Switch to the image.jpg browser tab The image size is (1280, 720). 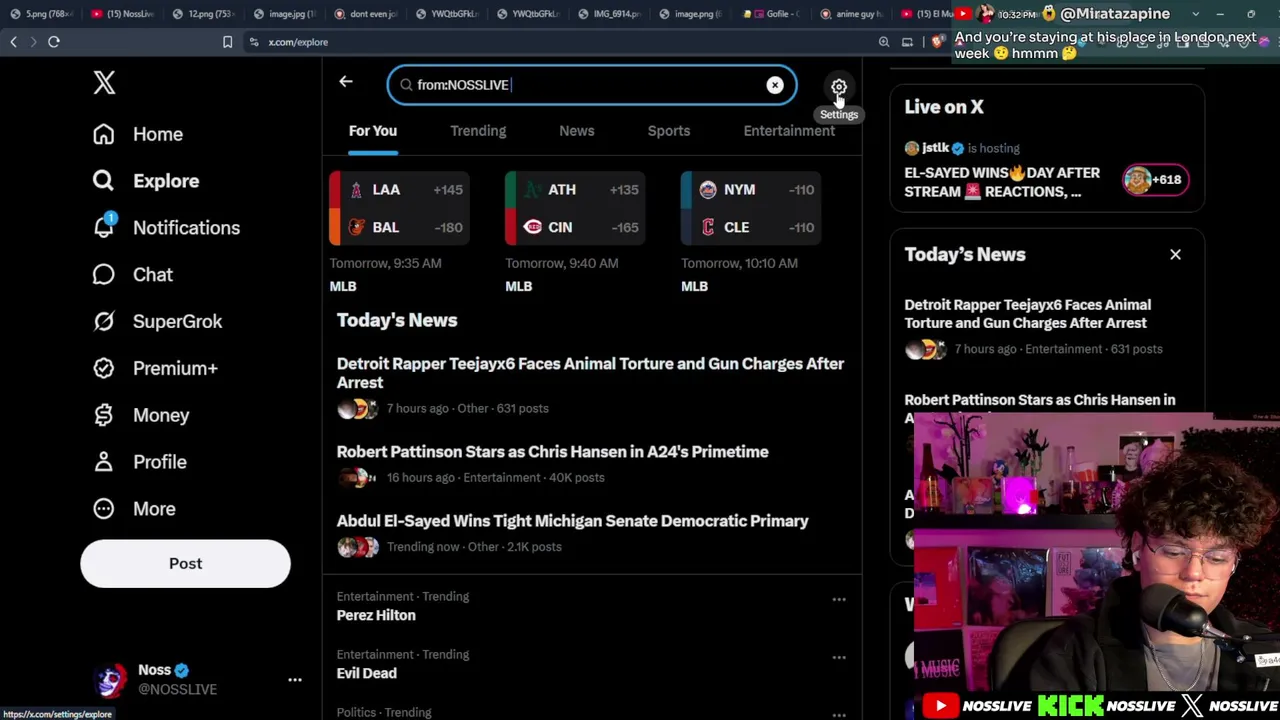click(284, 14)
